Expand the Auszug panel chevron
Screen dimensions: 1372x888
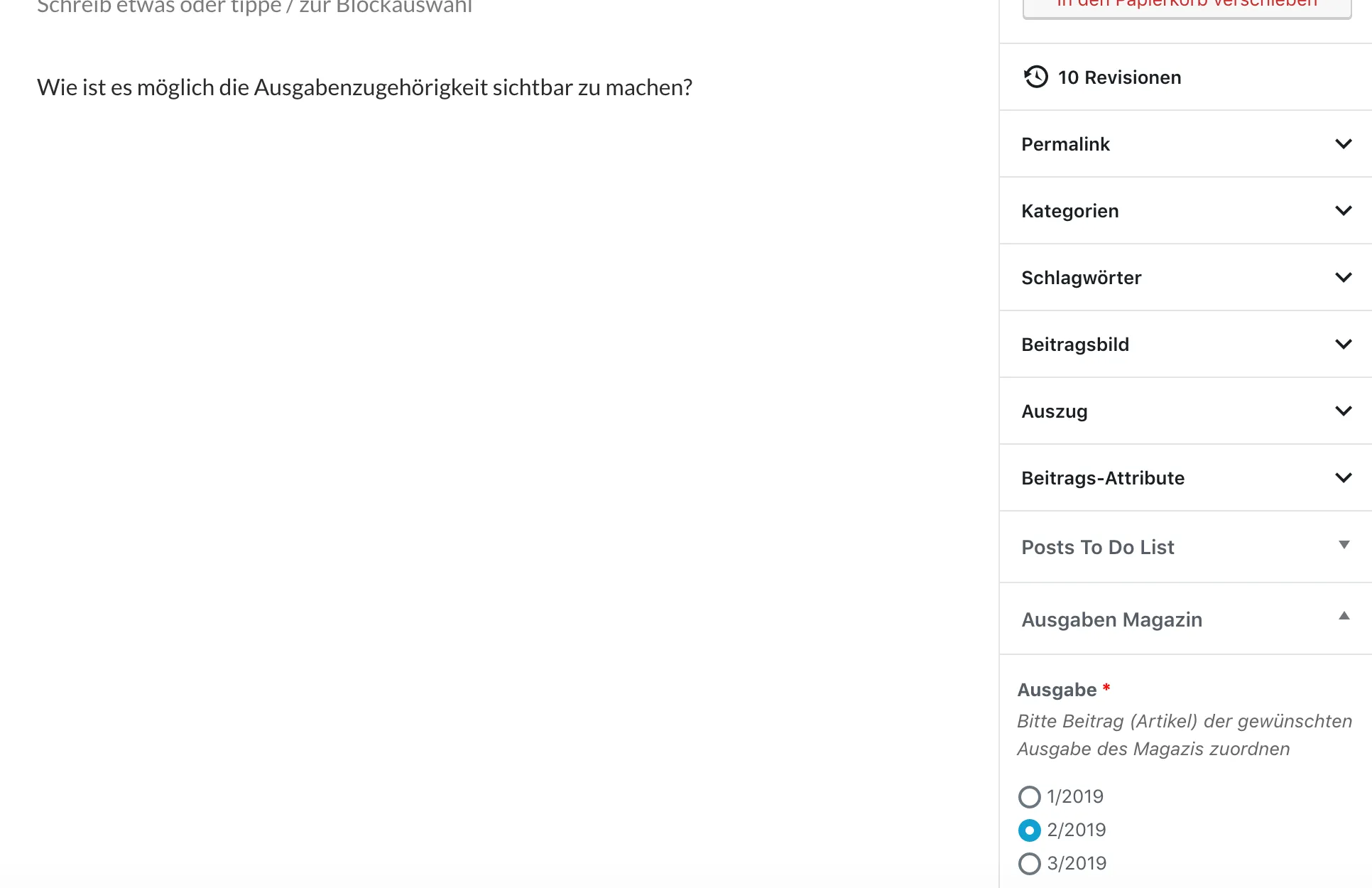[1344, 411]
